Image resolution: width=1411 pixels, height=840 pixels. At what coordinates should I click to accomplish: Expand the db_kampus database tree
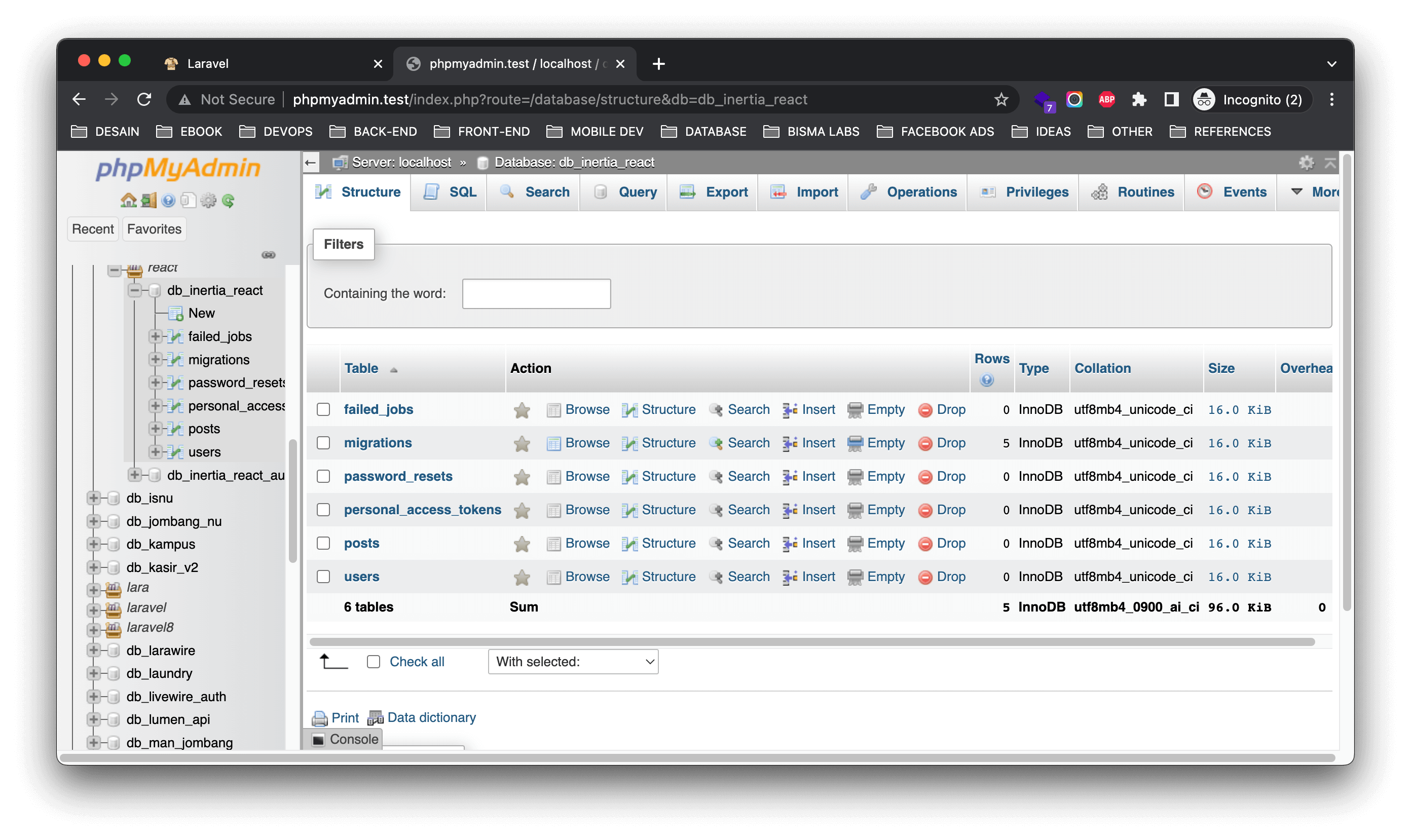pos(93,544)
